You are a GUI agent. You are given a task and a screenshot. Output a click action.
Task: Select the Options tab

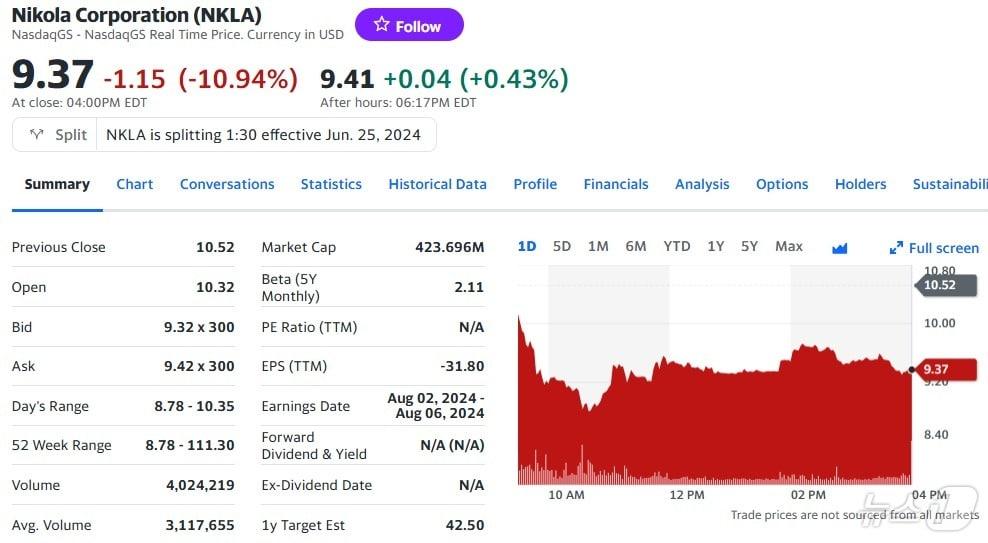(782, 184)
